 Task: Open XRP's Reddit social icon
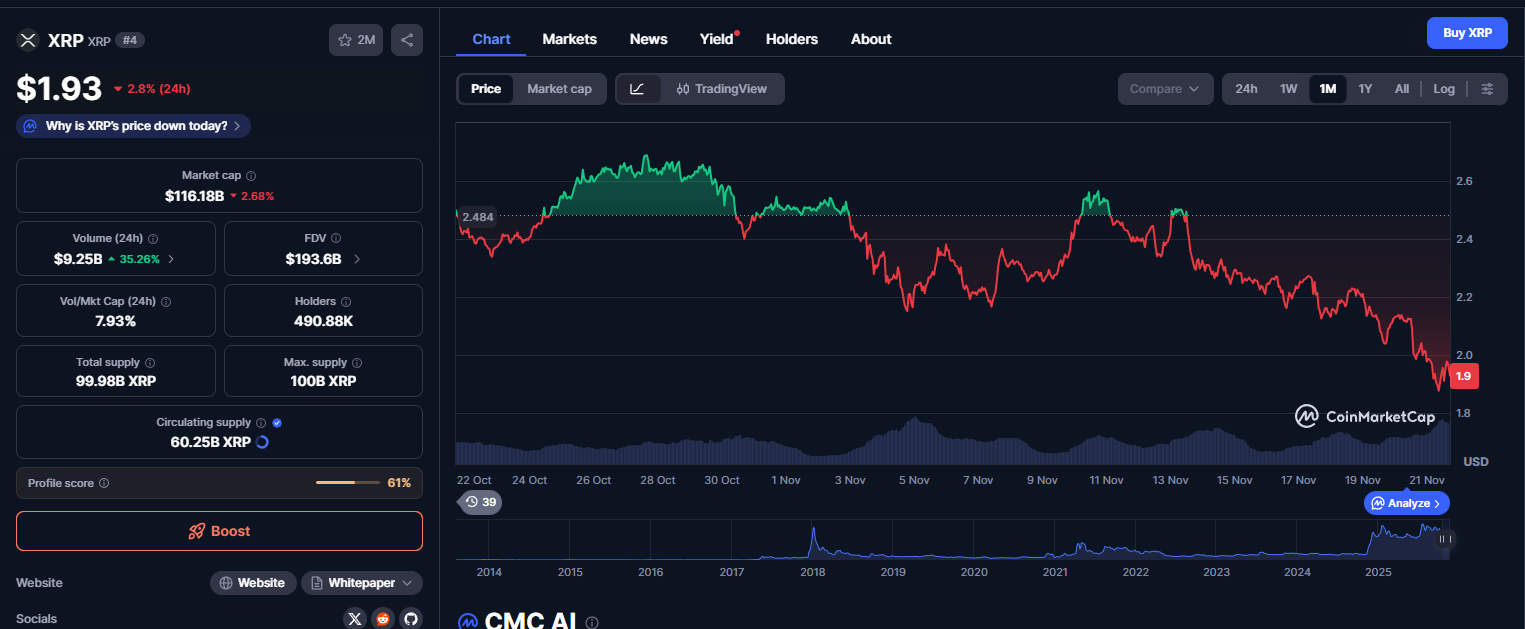point(383,618)
